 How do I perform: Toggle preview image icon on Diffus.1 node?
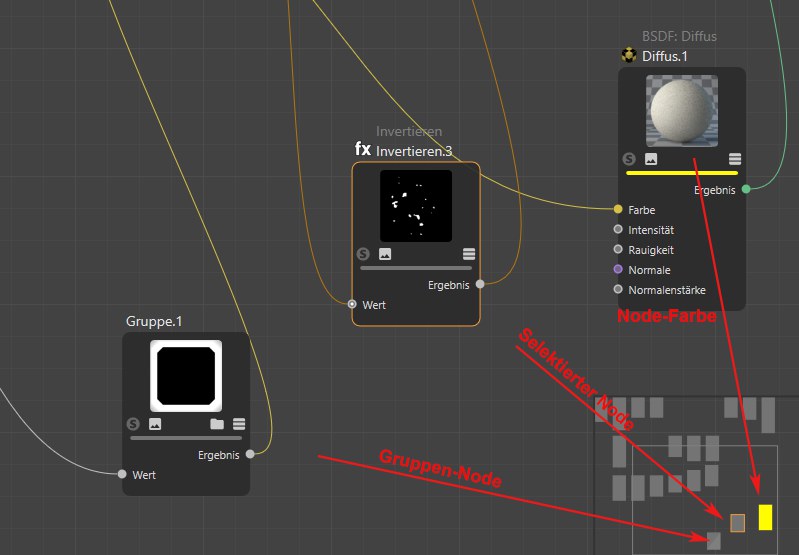click(651, 159)
